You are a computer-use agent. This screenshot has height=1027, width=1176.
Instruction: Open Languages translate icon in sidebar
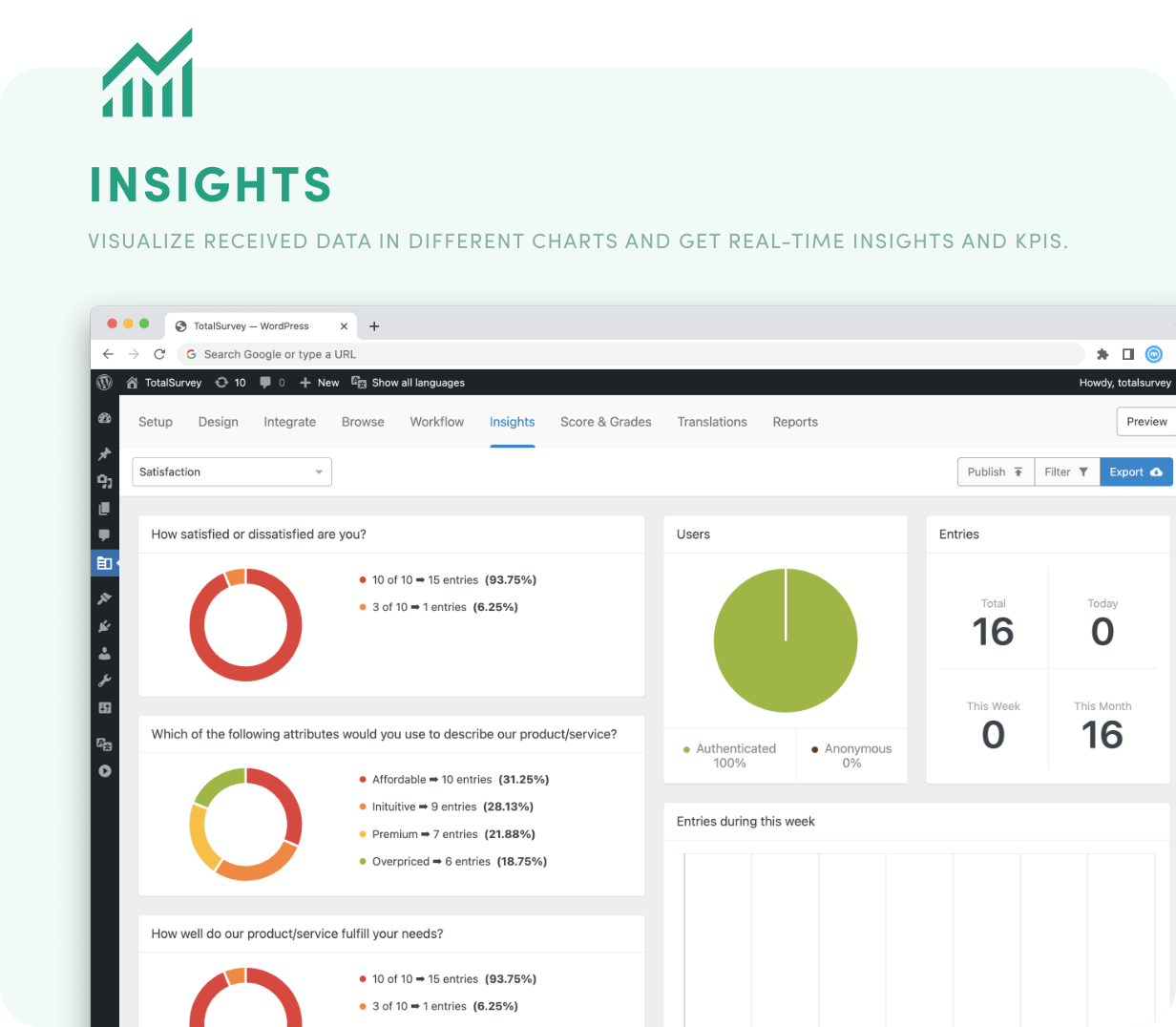click(105, 744)
